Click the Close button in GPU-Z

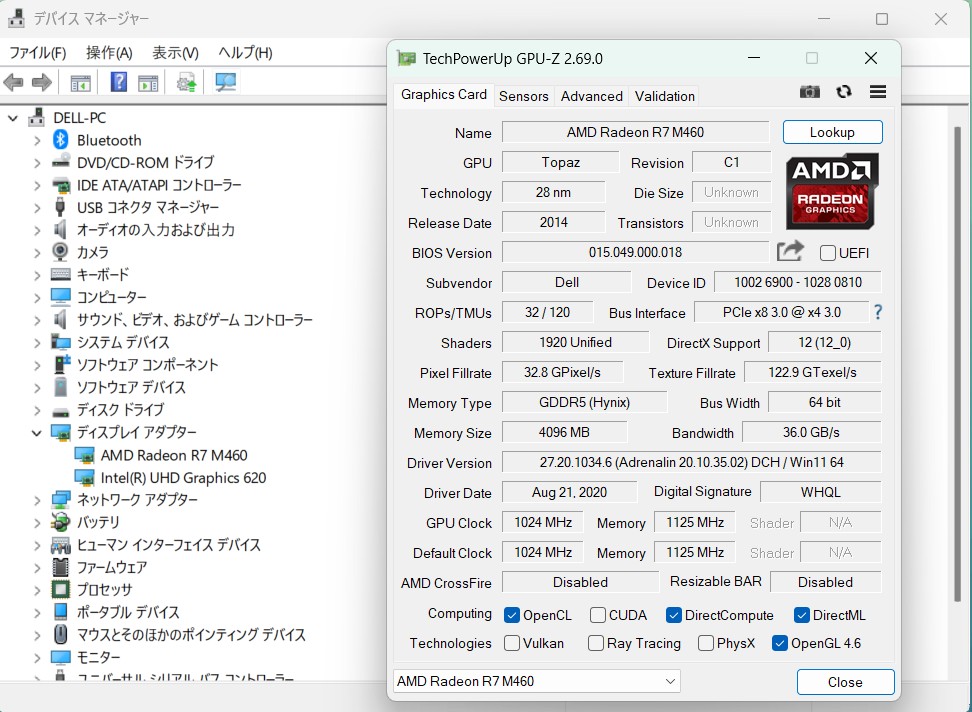(x=845, y=682)
